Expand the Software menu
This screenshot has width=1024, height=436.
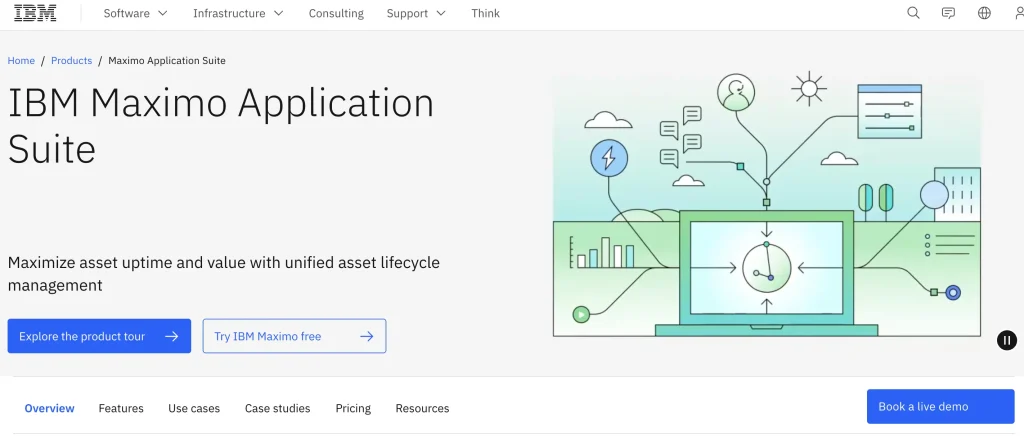(x=135, y=13)
